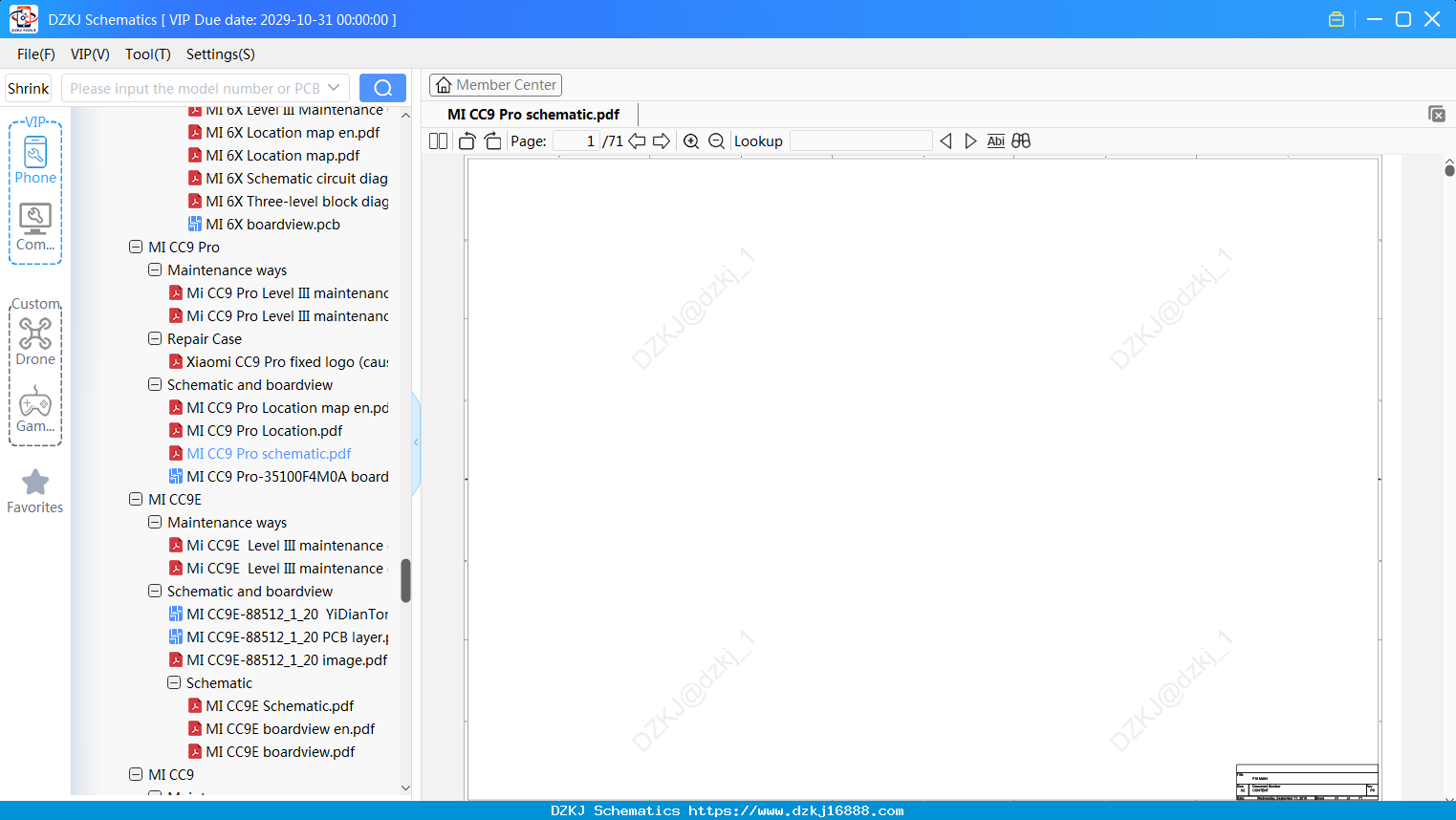Open the Member Center
This screenshot has width=1456, height=820.
click(495, 85)
